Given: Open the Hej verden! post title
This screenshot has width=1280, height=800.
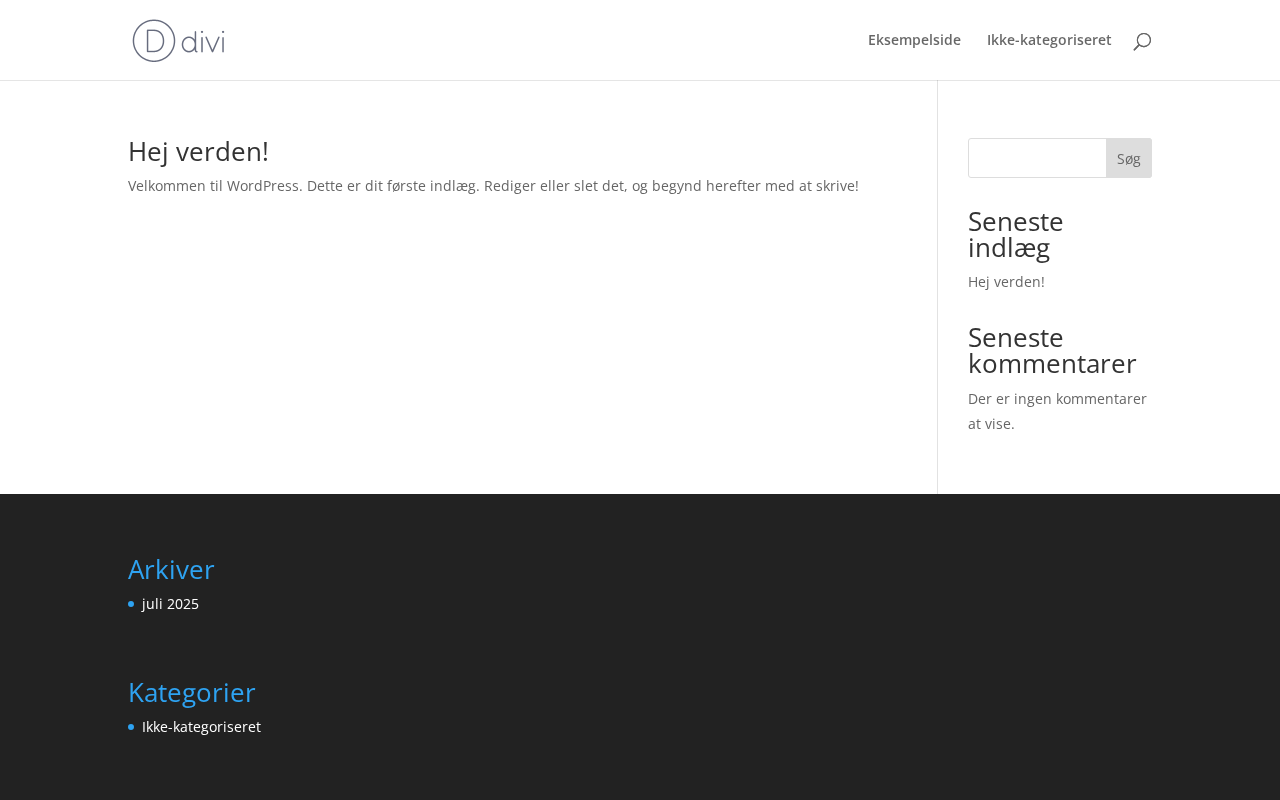Looking at the screenshot, I should click(198, 152).
